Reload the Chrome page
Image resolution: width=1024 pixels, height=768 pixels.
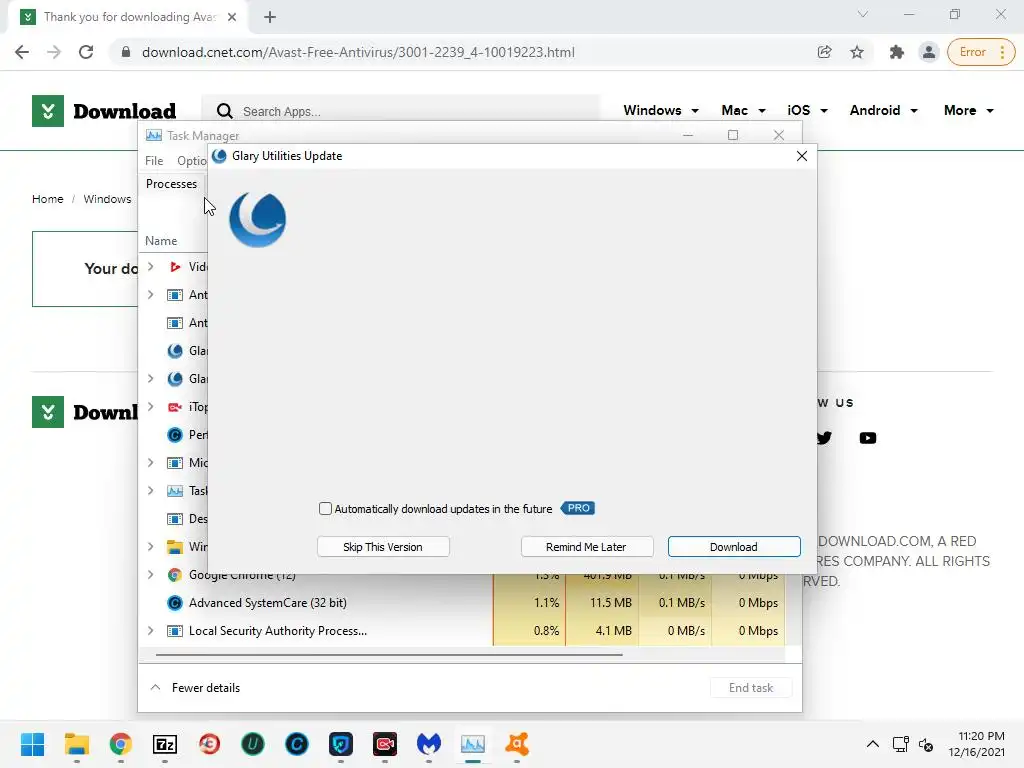tap(86, 52)
